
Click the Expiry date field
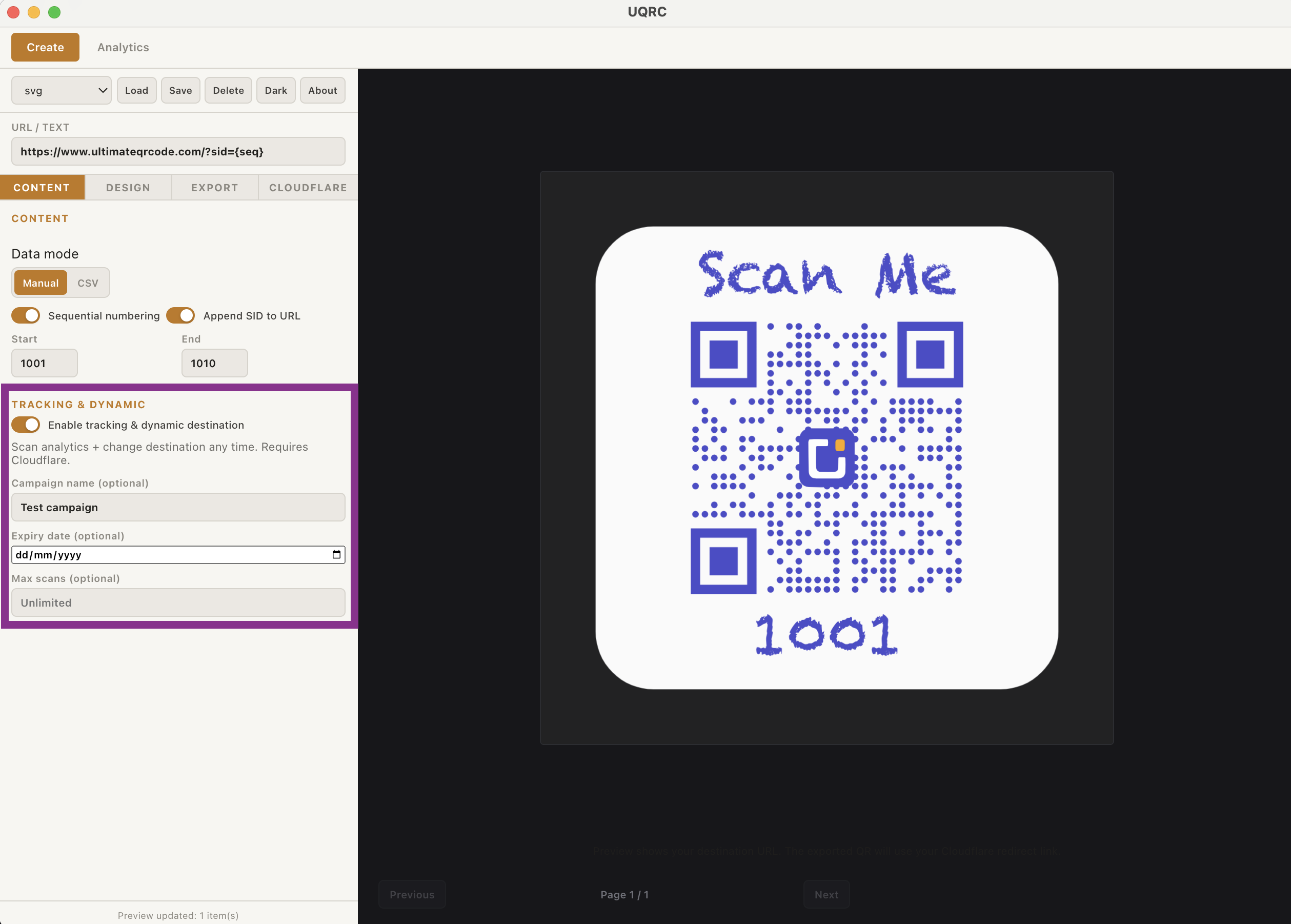tap(178, 555)
